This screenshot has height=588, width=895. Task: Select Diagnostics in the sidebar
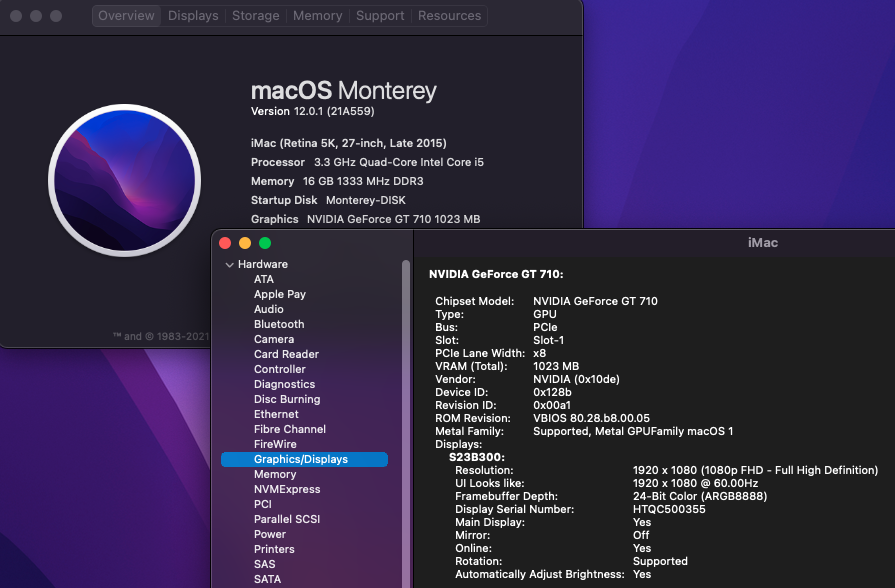click(284, 384)
